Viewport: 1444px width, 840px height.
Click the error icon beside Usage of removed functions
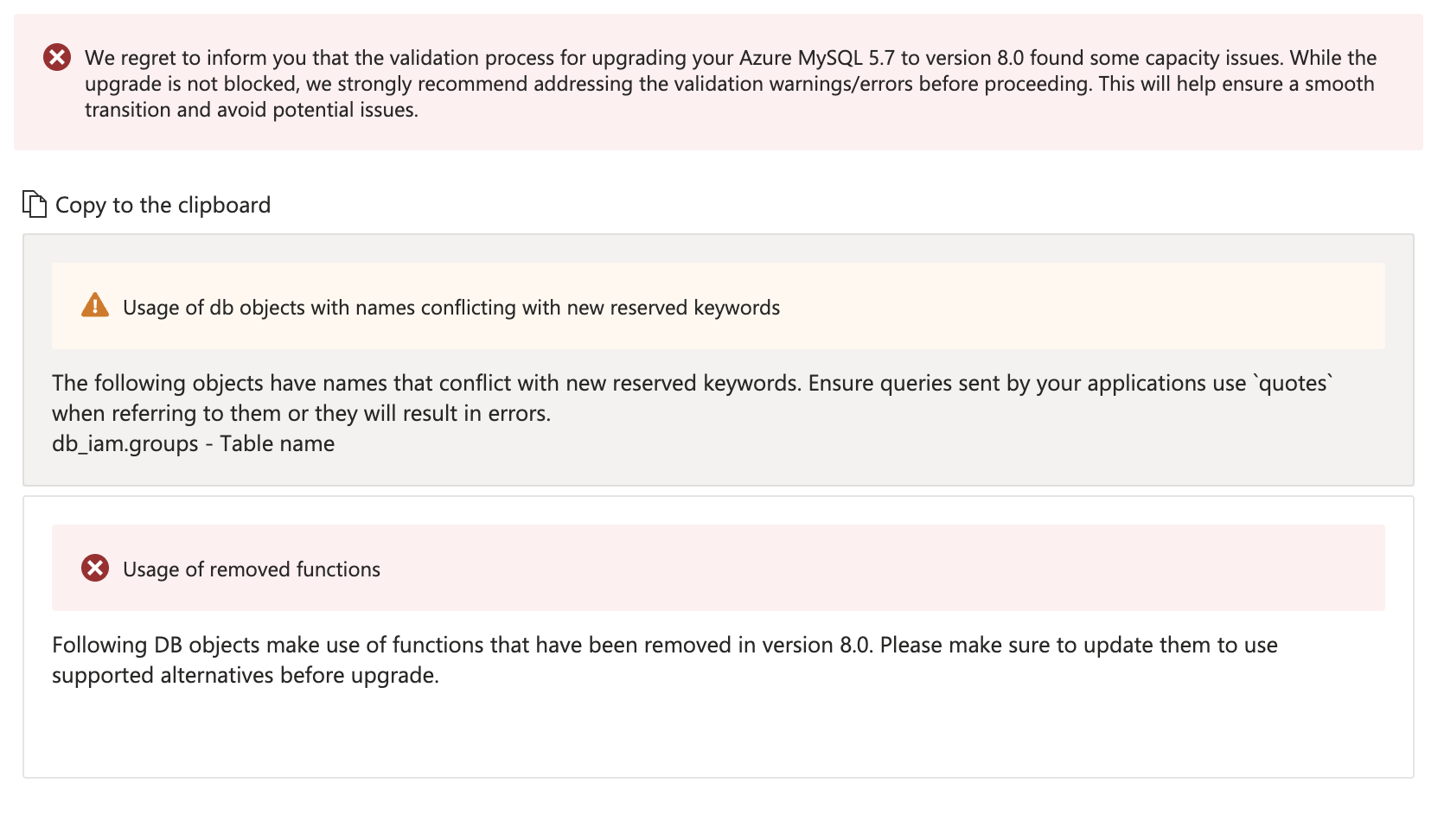(x=95, y=569)
